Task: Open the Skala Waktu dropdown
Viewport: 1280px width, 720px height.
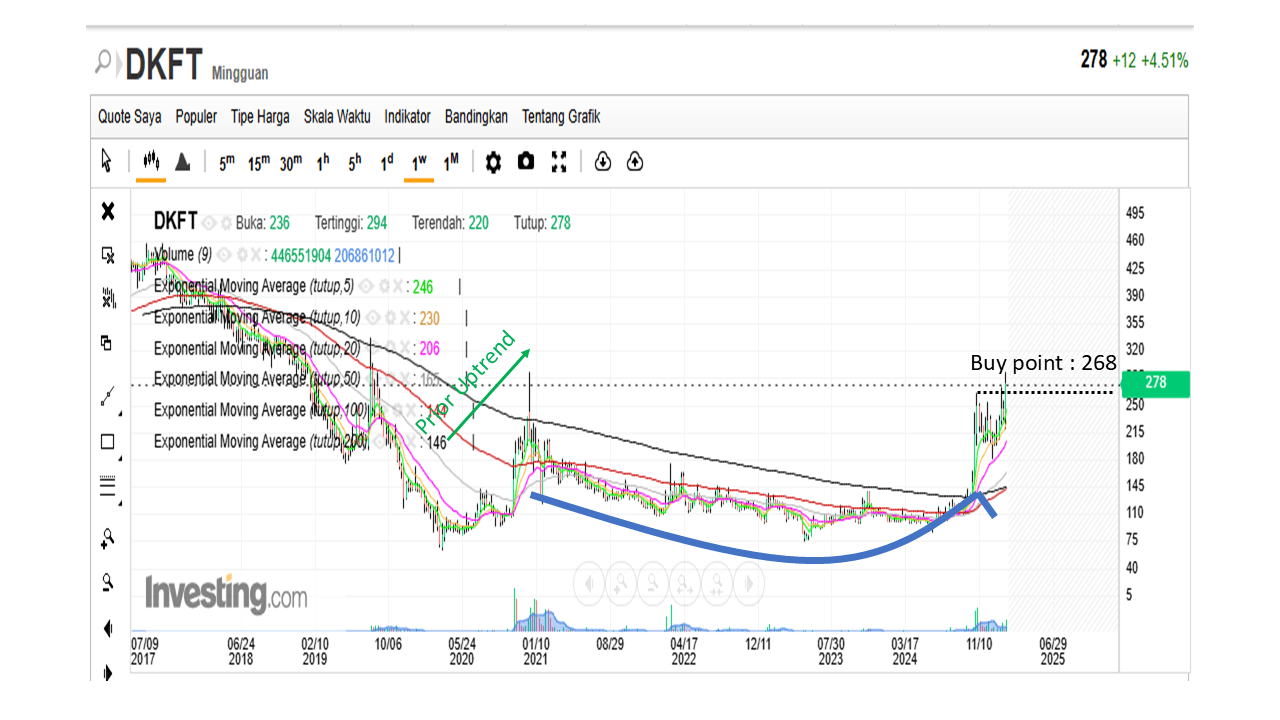Action: pyautogui.click(x=337, y=117)
